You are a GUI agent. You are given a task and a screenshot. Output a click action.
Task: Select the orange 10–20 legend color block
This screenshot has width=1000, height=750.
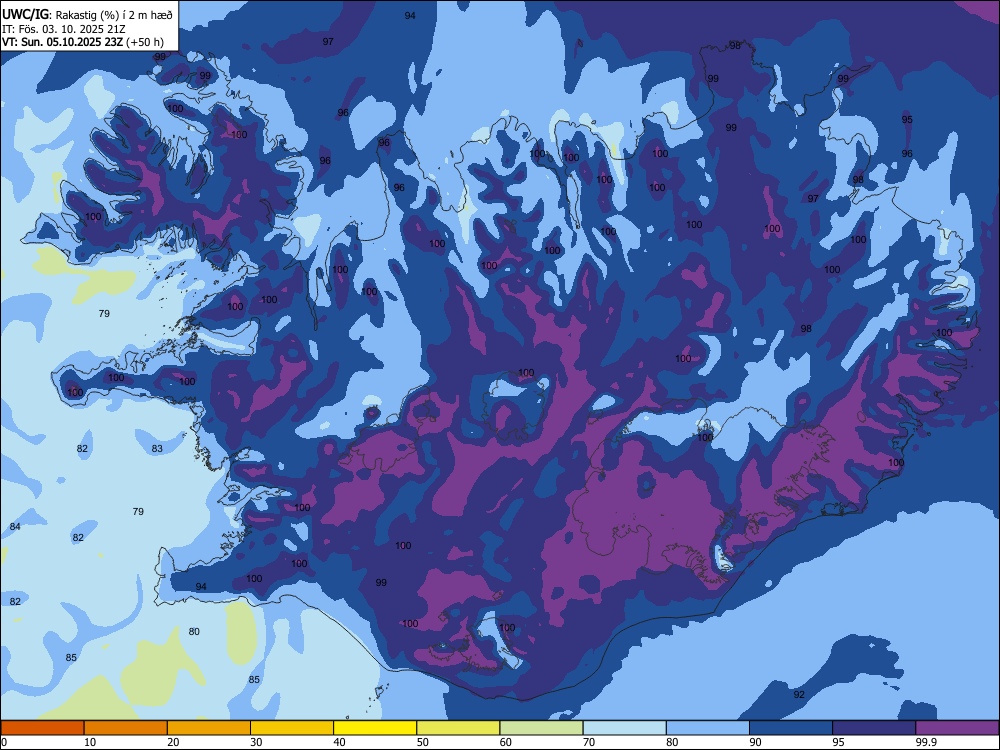click(x=126, y=728)
